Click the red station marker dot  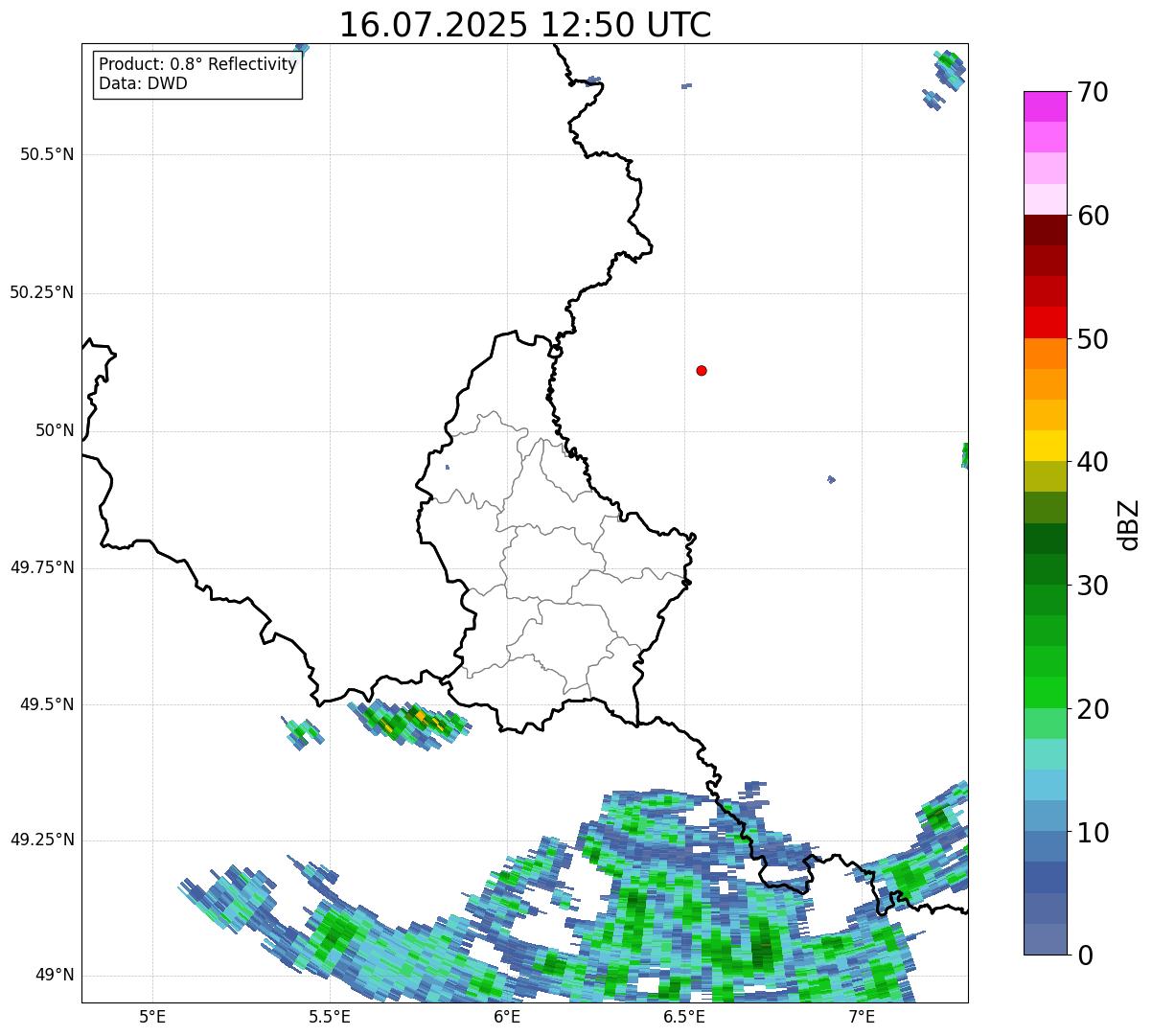point(702,370)
